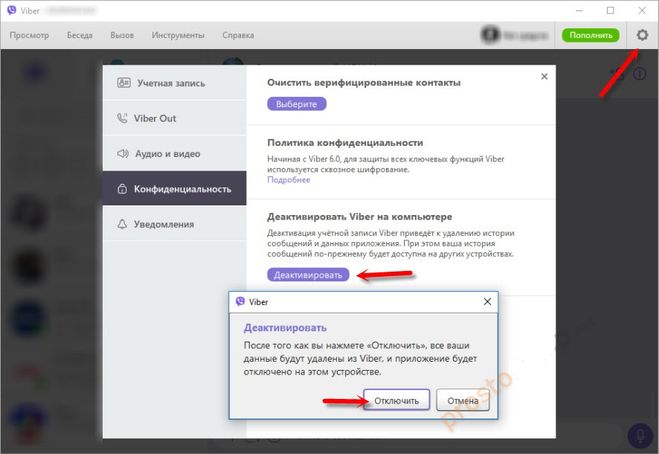
Task: Open the settings gear in Viber toolbar
Action: pyautogui.click(x=642, y=35)
